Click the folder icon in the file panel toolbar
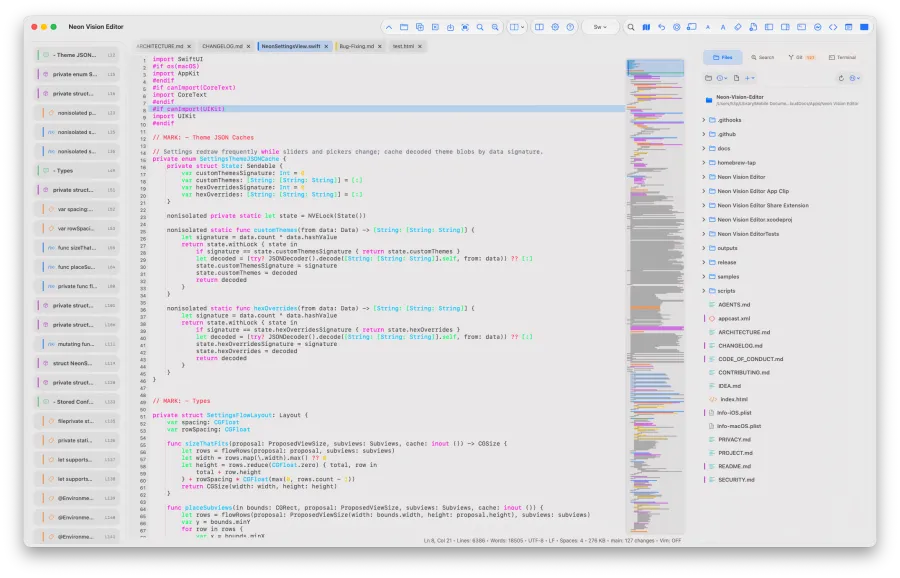900x578 pixels. 708,78
